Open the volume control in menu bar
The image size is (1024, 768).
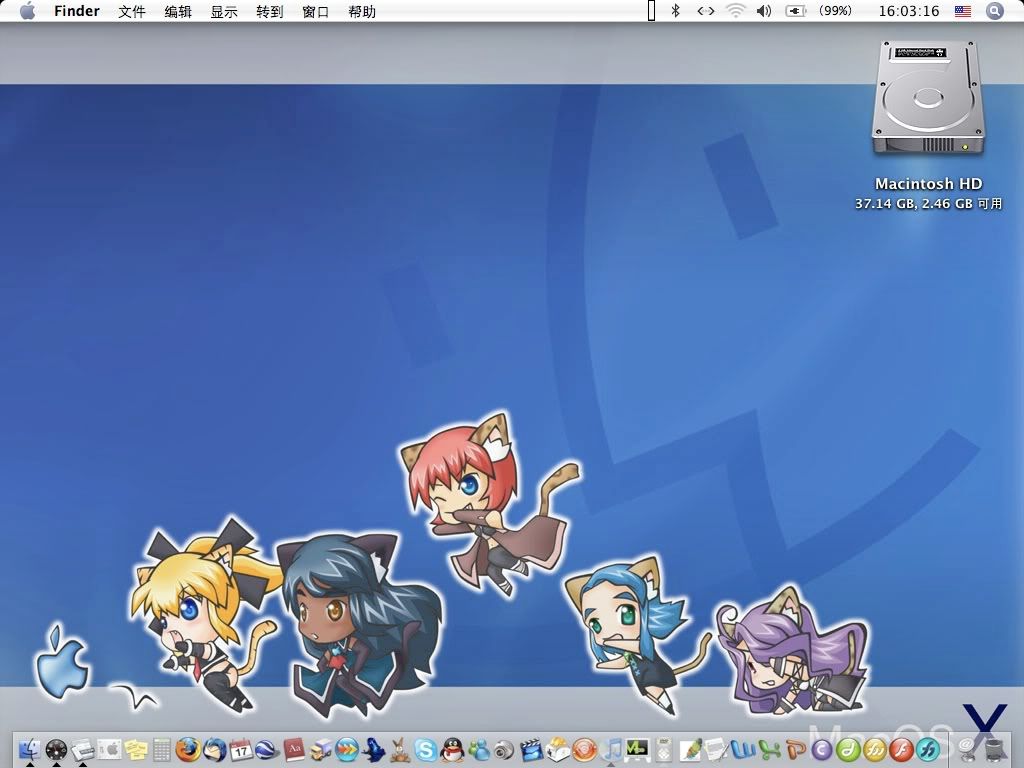[764, 11]
